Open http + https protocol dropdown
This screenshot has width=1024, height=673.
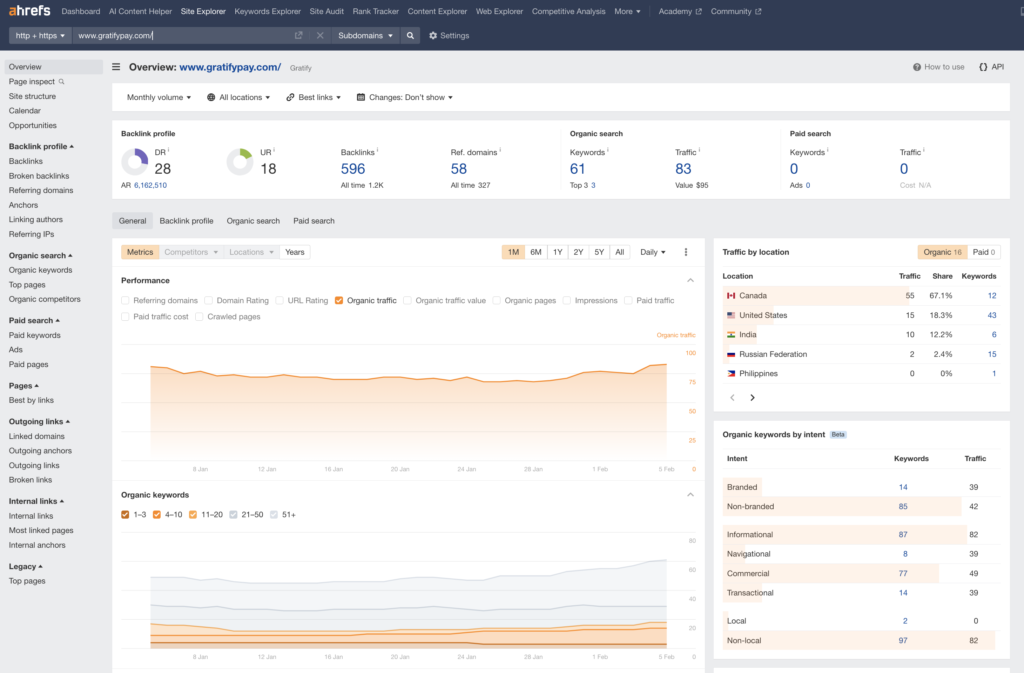pyautogui.click(x=40, y=35)
